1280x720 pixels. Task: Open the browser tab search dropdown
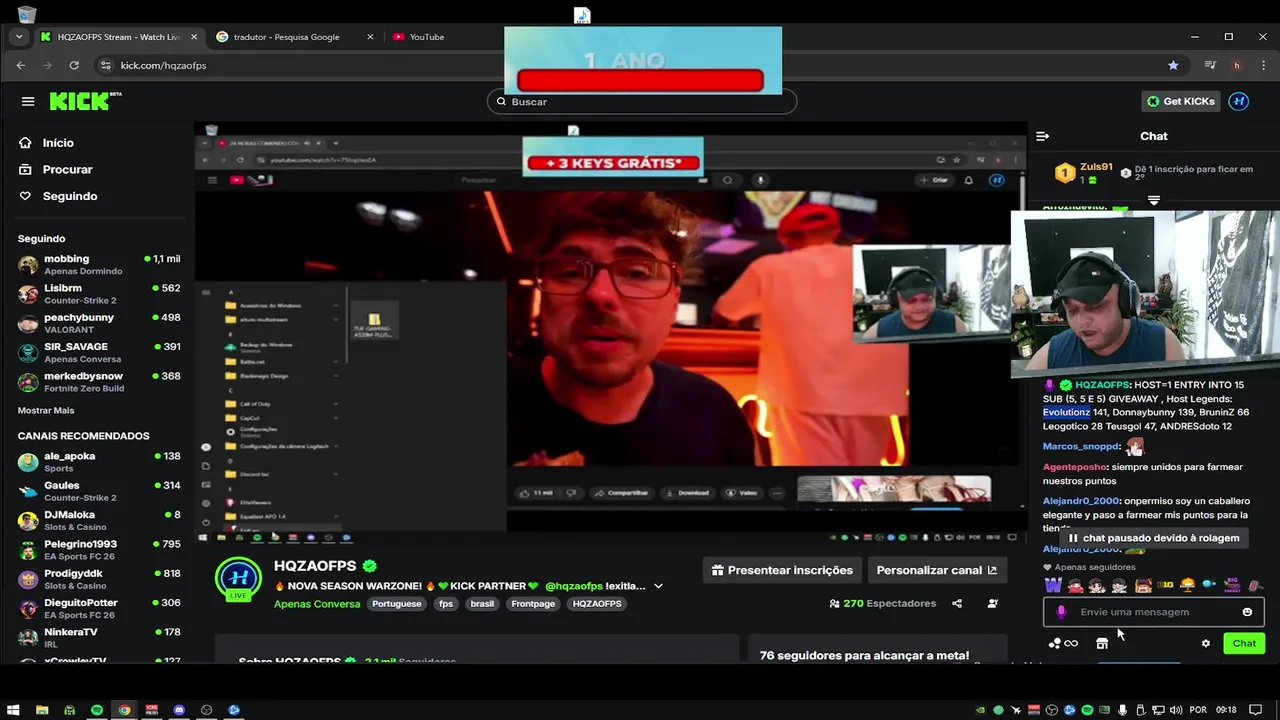[x=19, y=37]
